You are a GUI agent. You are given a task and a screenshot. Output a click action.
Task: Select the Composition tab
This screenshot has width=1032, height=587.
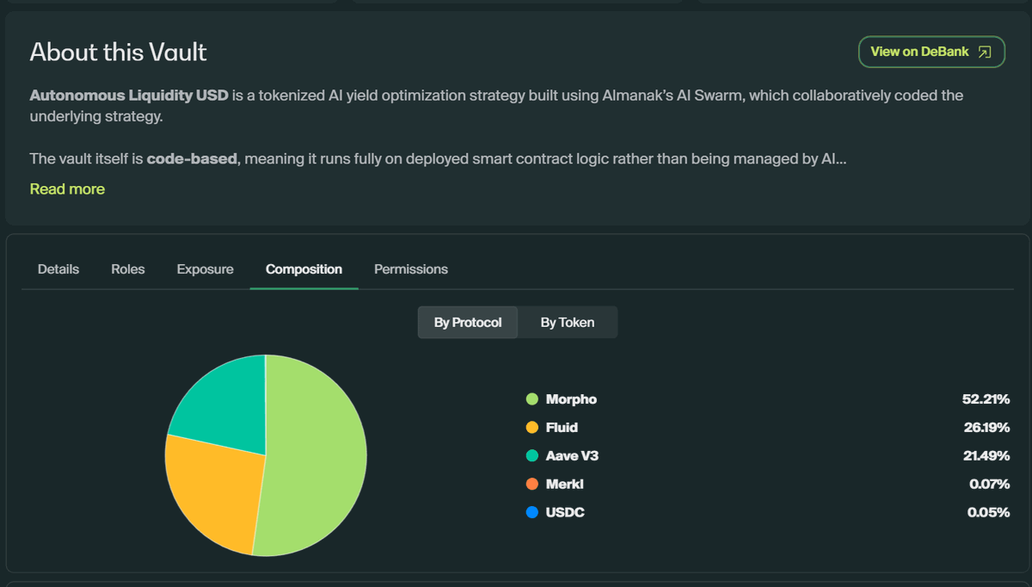pyautogui.click(x=304, y=269)
